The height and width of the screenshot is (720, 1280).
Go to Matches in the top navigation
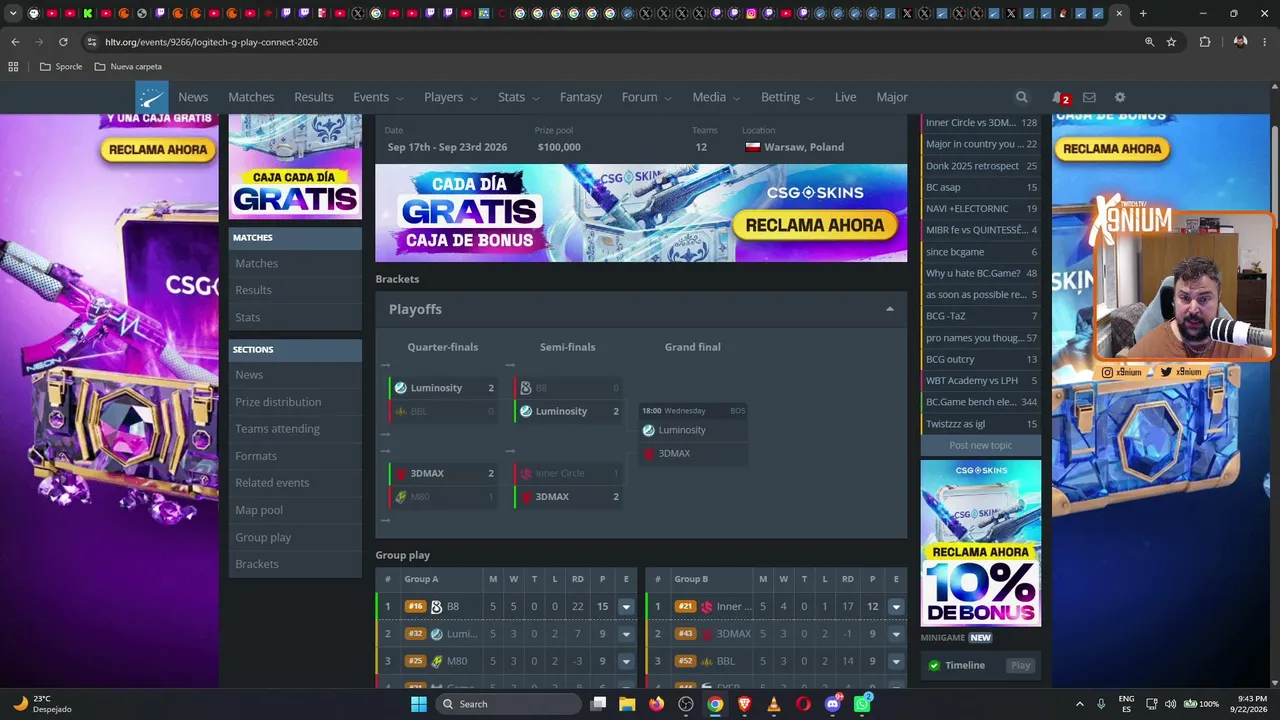(251, 97)
